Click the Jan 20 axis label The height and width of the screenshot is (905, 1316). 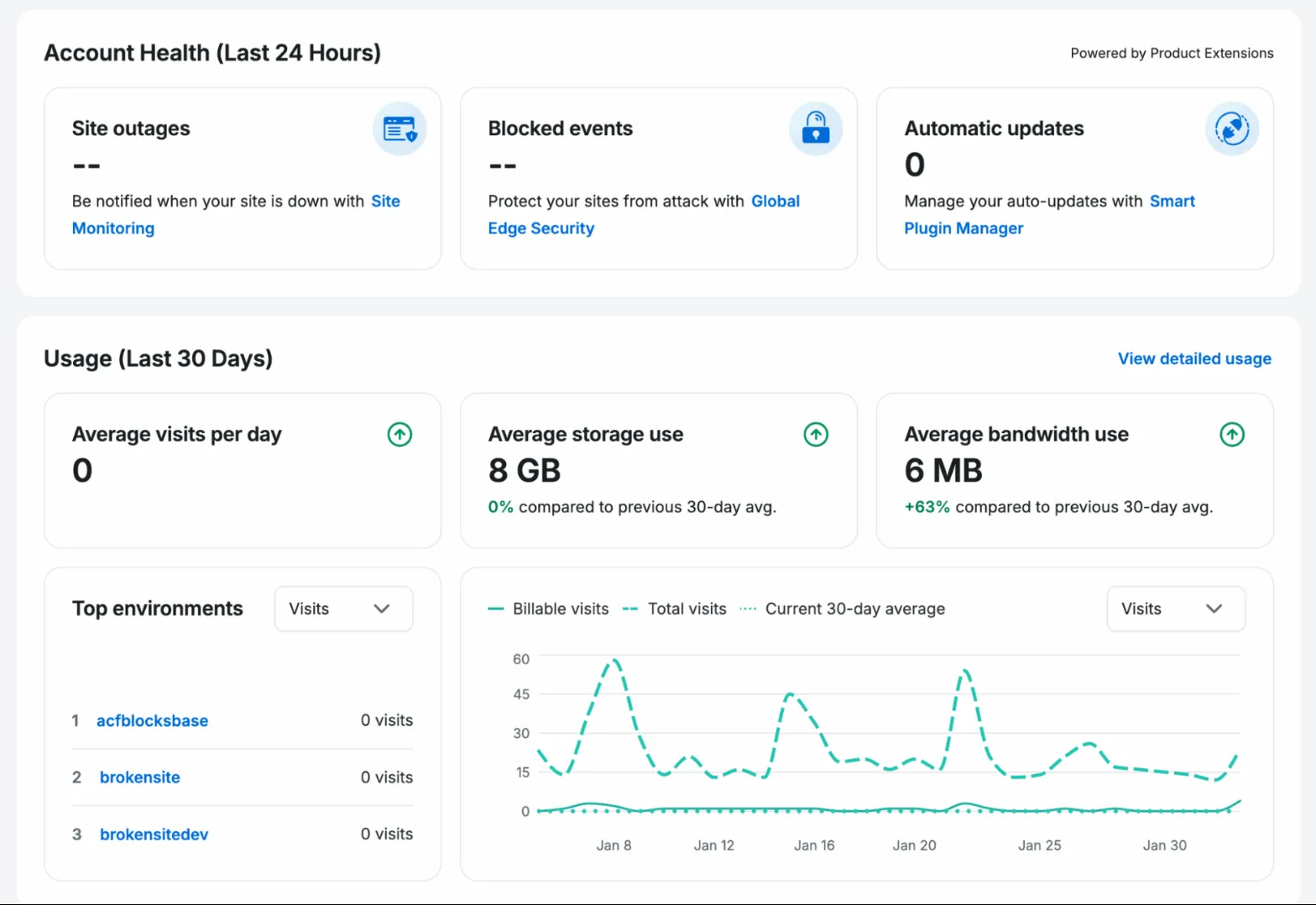click(x=914, y=845)
